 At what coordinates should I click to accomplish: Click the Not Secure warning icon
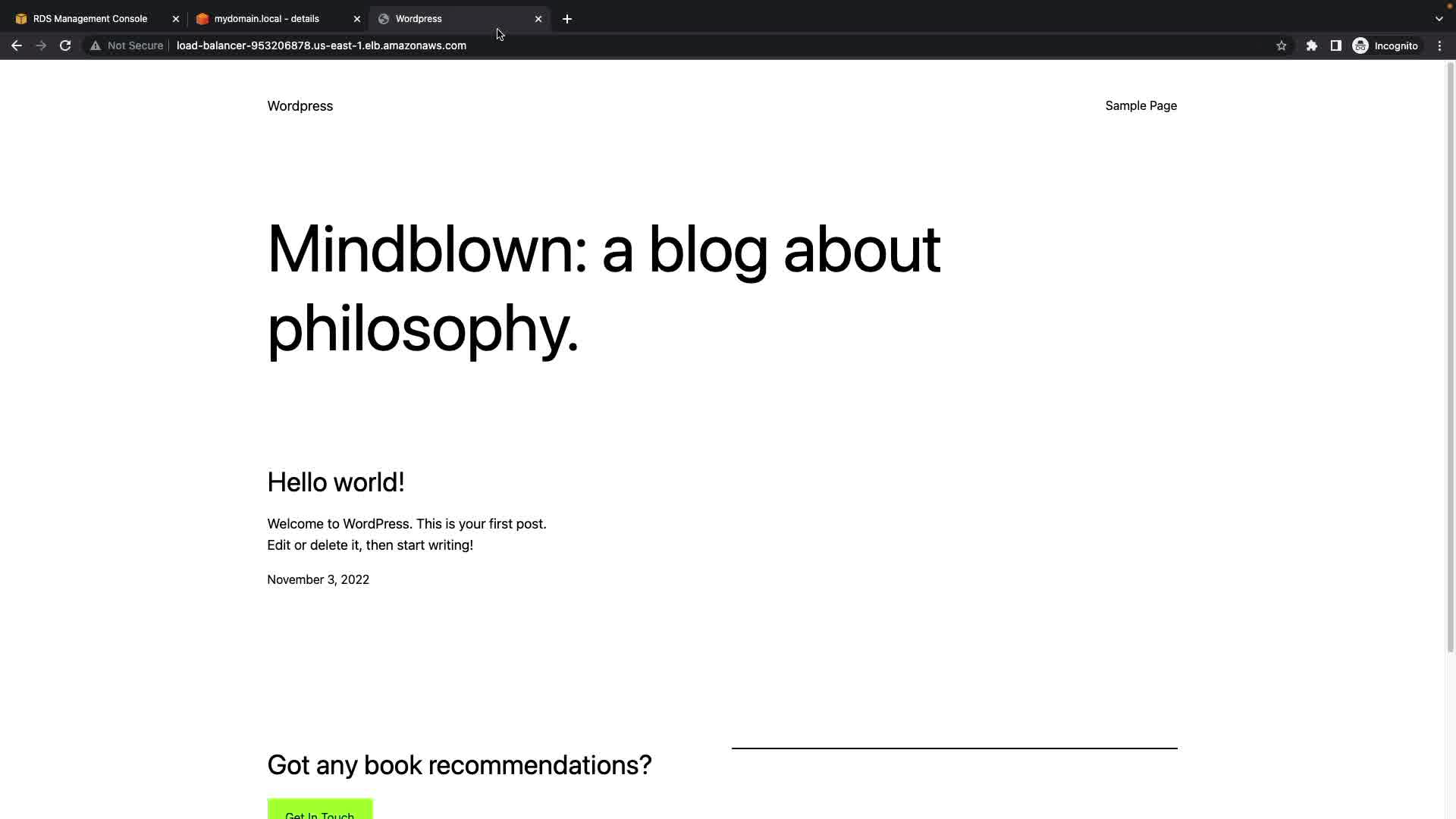tap(96, 45)
